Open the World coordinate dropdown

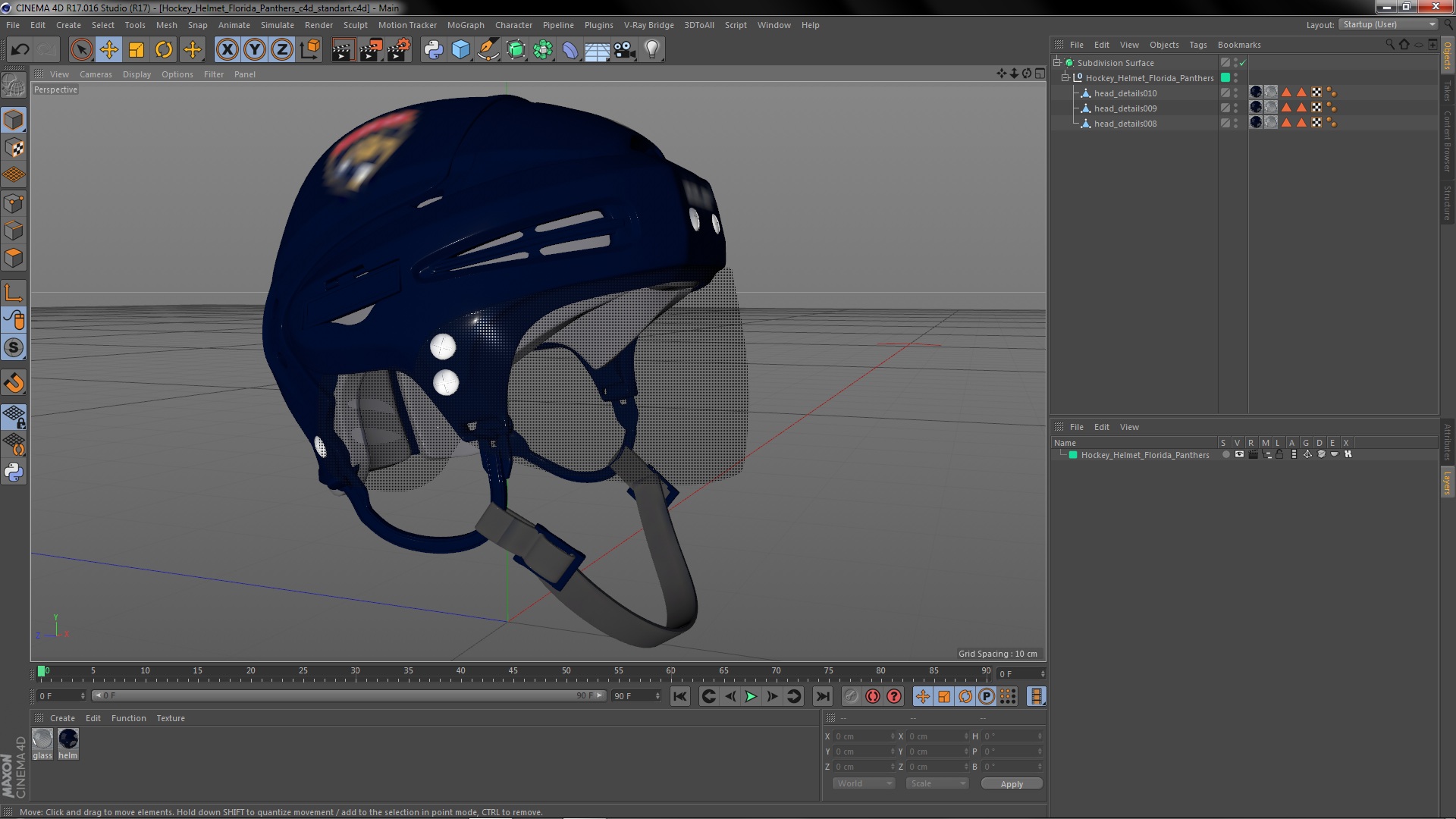click(x=864, y=783)
